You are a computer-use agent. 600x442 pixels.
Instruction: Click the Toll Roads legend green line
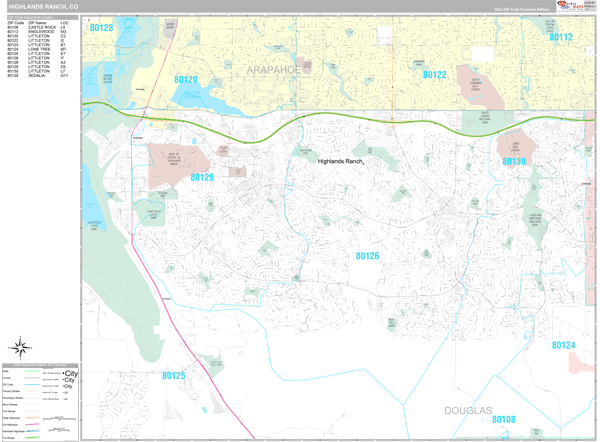pyautogui.click(x=32, y=437)
